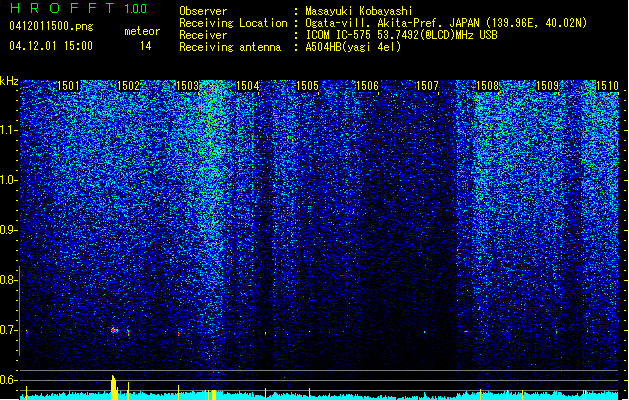Click the Receiving Location label

pyautogui.click(x=233, y=23)
